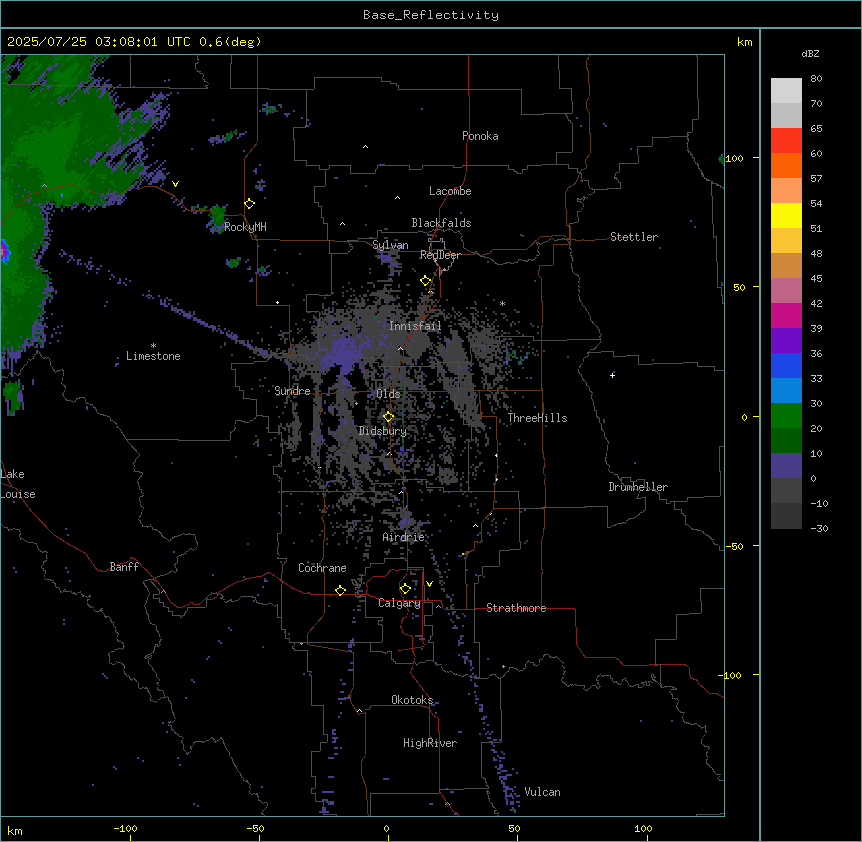862x842 pixels.
Task: Select the blue 33-36 dBZ legend swatch
Action: click(786, 365)
